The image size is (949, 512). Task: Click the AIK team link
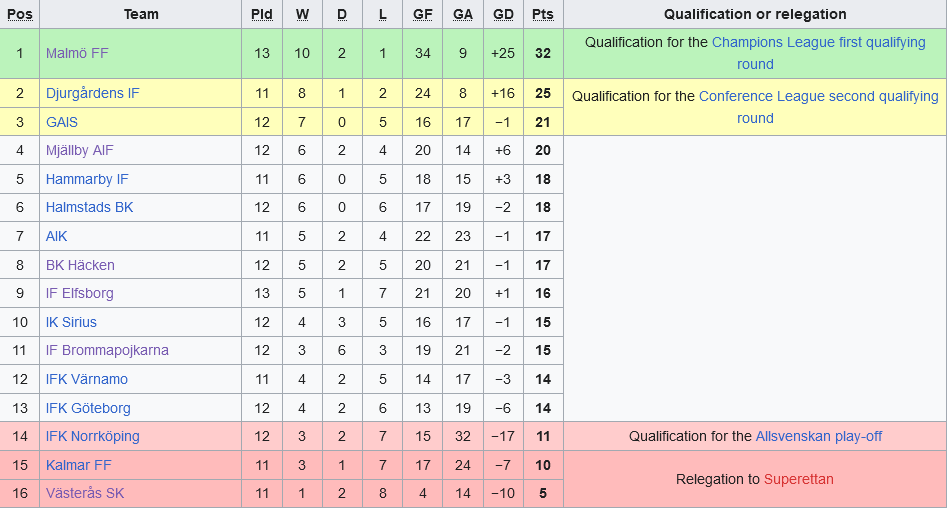pos(57,236)
